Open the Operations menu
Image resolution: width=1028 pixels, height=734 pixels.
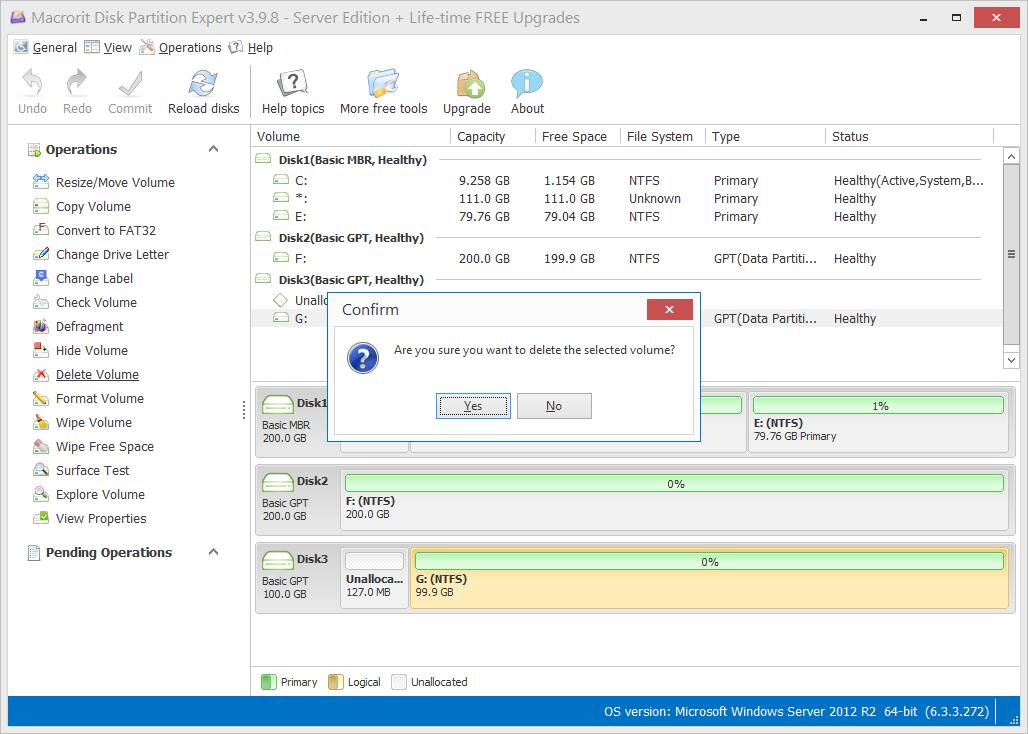click(x=189, y=47)
